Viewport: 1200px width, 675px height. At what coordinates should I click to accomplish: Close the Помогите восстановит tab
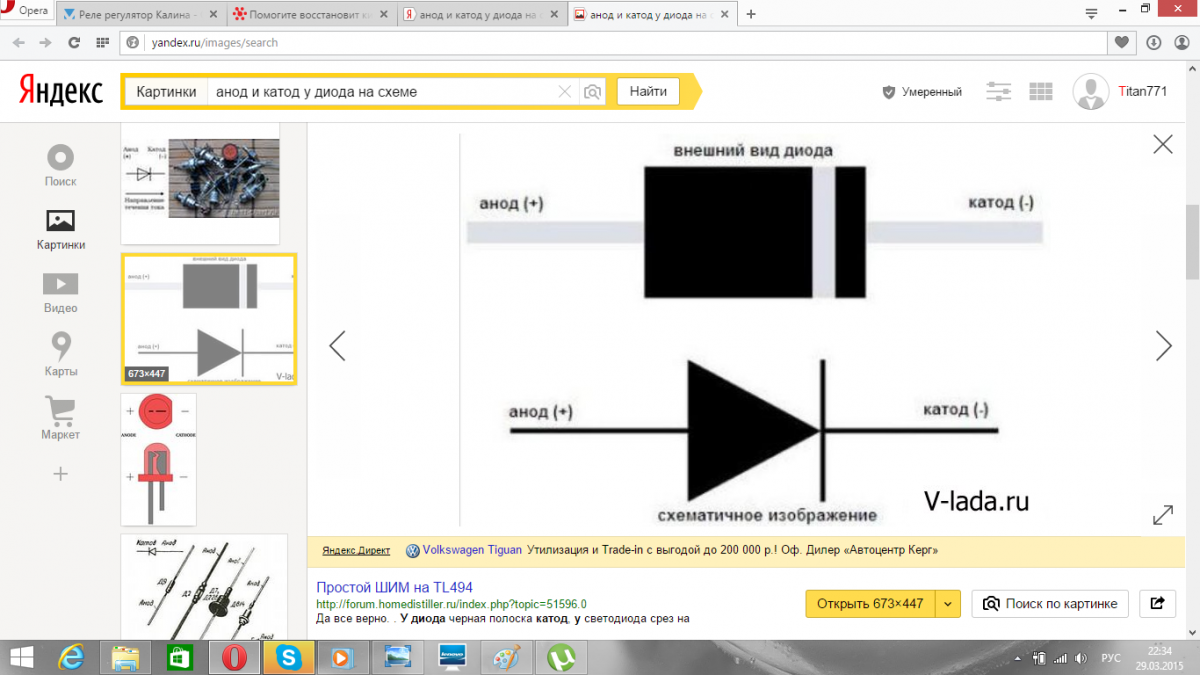[x=383, y=15]
